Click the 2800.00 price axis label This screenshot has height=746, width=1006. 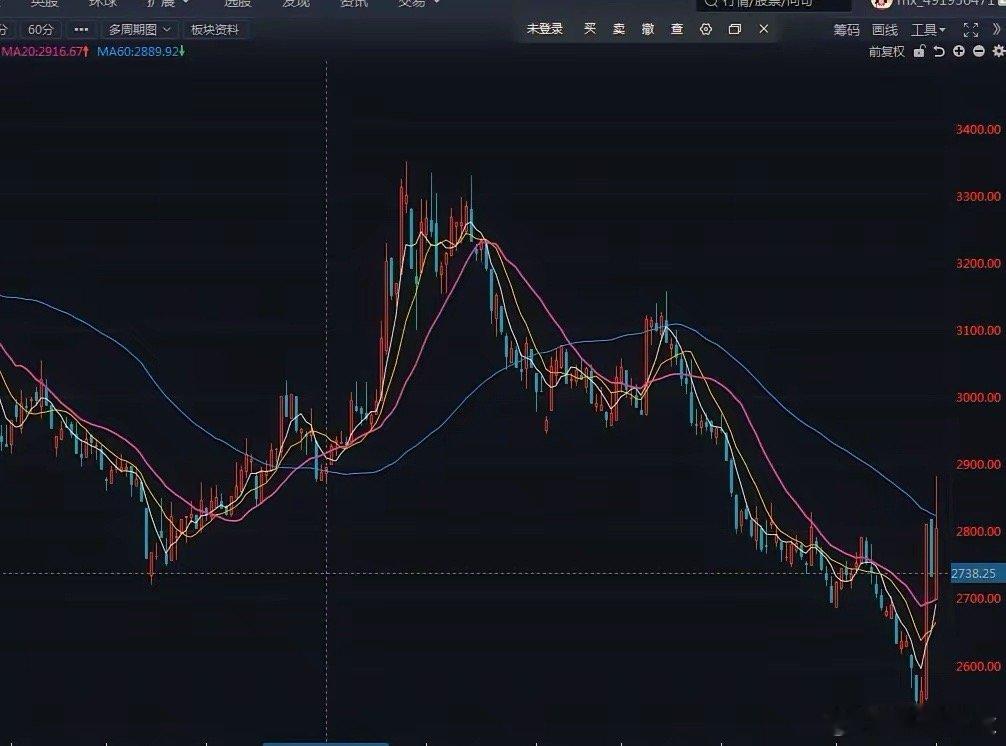pyautogui.click(x=978, y=532)
